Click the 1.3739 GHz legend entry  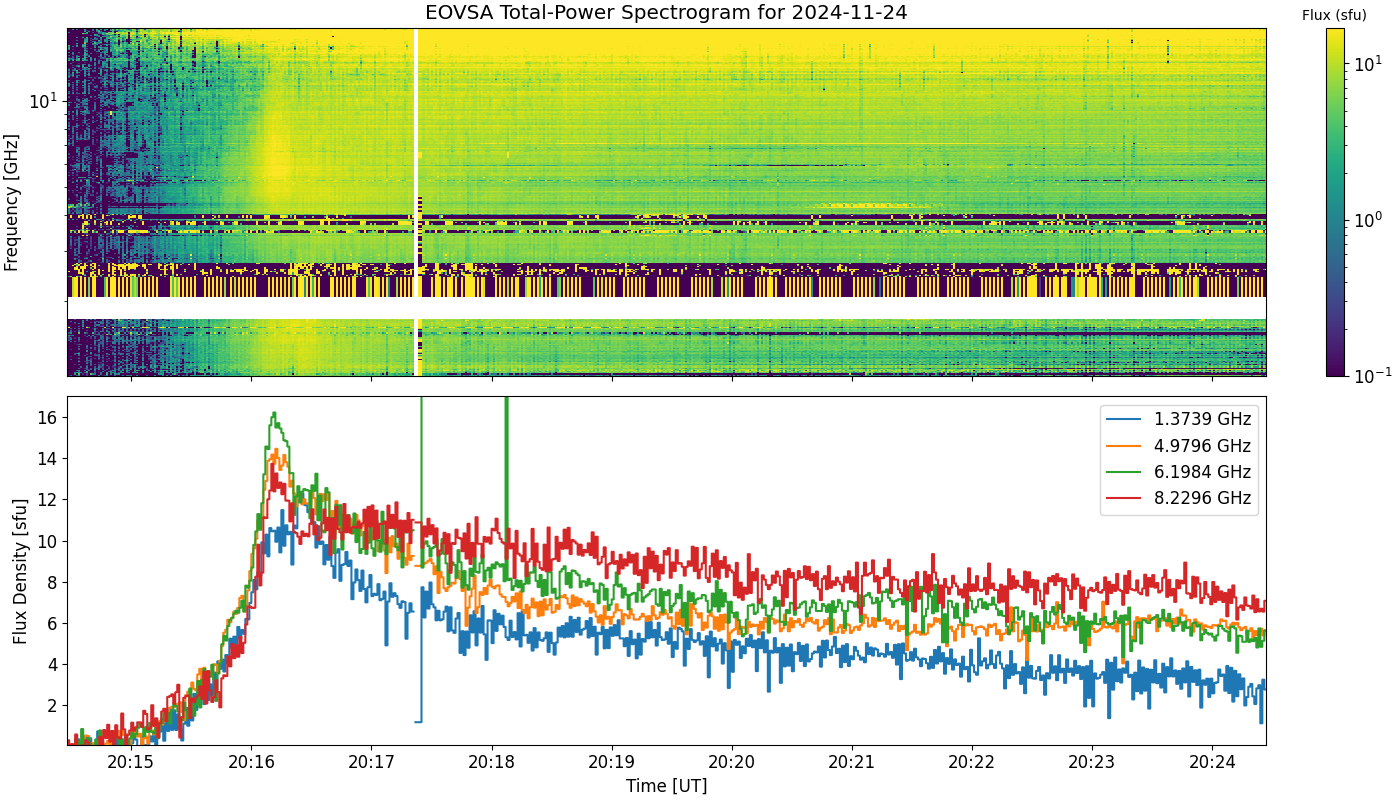1179,420
